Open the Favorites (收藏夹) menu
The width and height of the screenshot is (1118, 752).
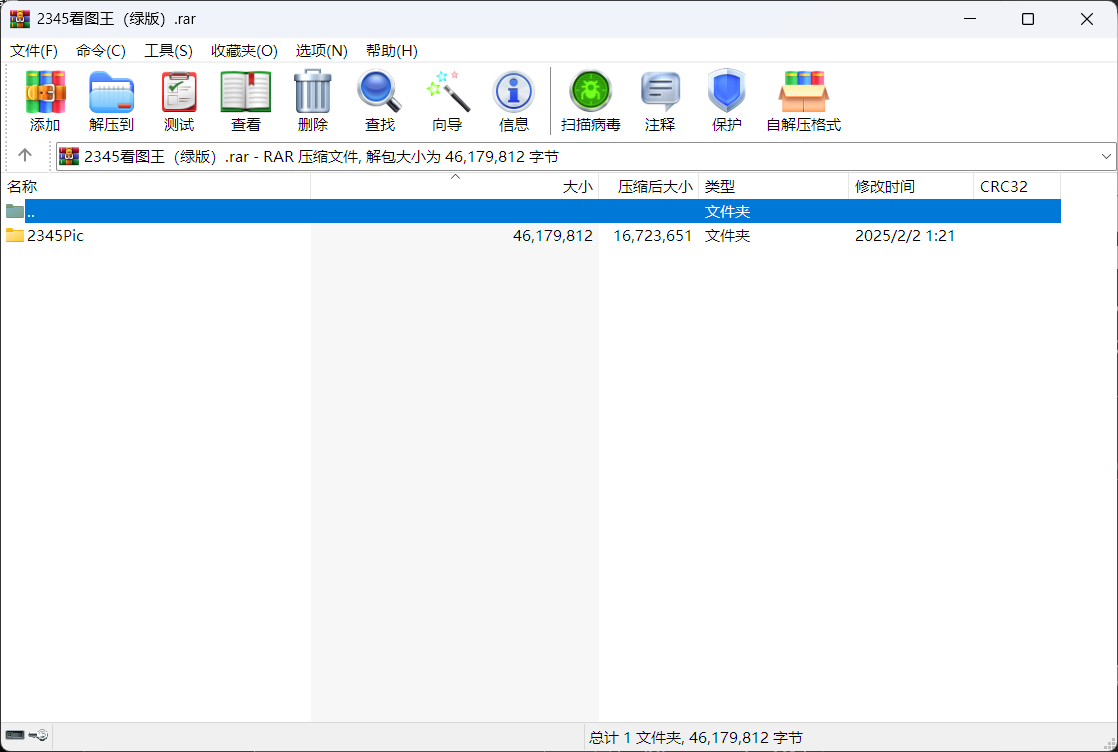(244, 51)
